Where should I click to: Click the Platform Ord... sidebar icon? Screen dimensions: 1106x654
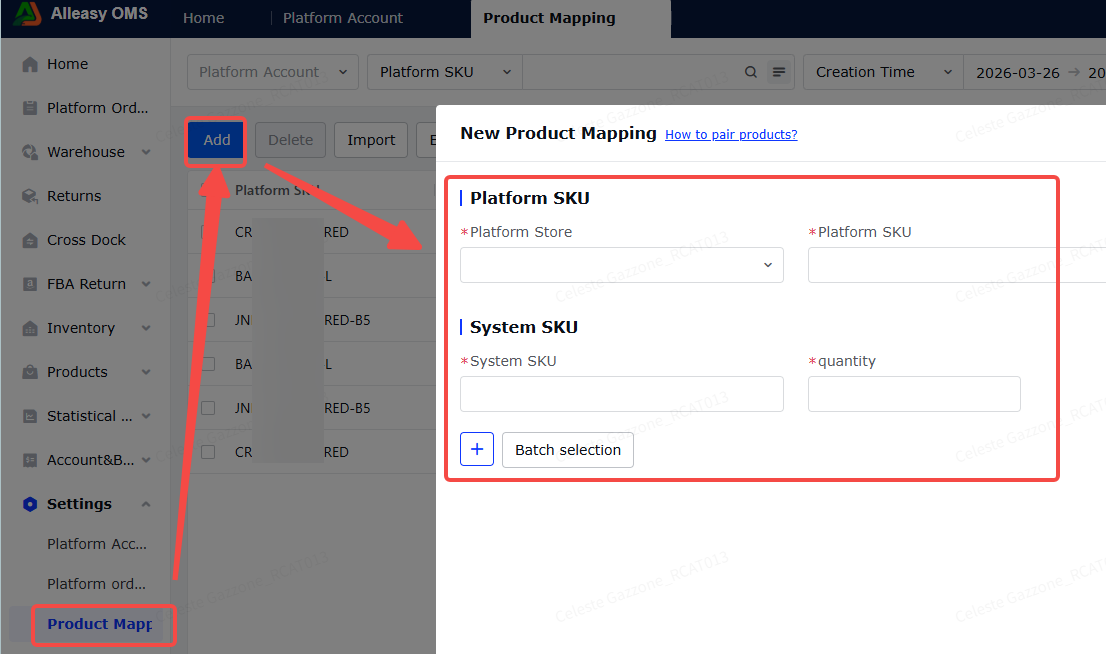tap(30, 108)
